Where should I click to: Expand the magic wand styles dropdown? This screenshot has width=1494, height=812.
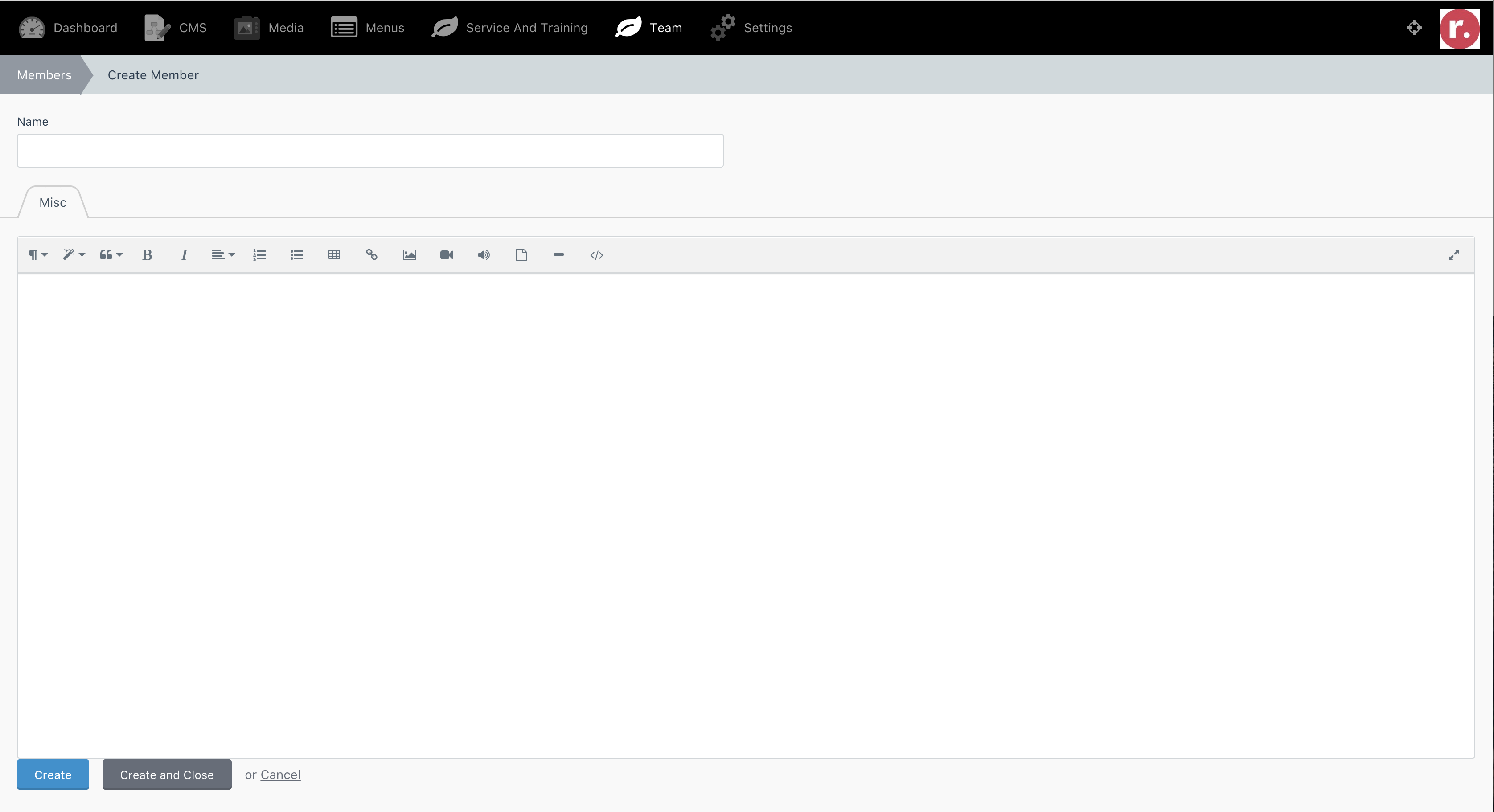pos(74,255)
